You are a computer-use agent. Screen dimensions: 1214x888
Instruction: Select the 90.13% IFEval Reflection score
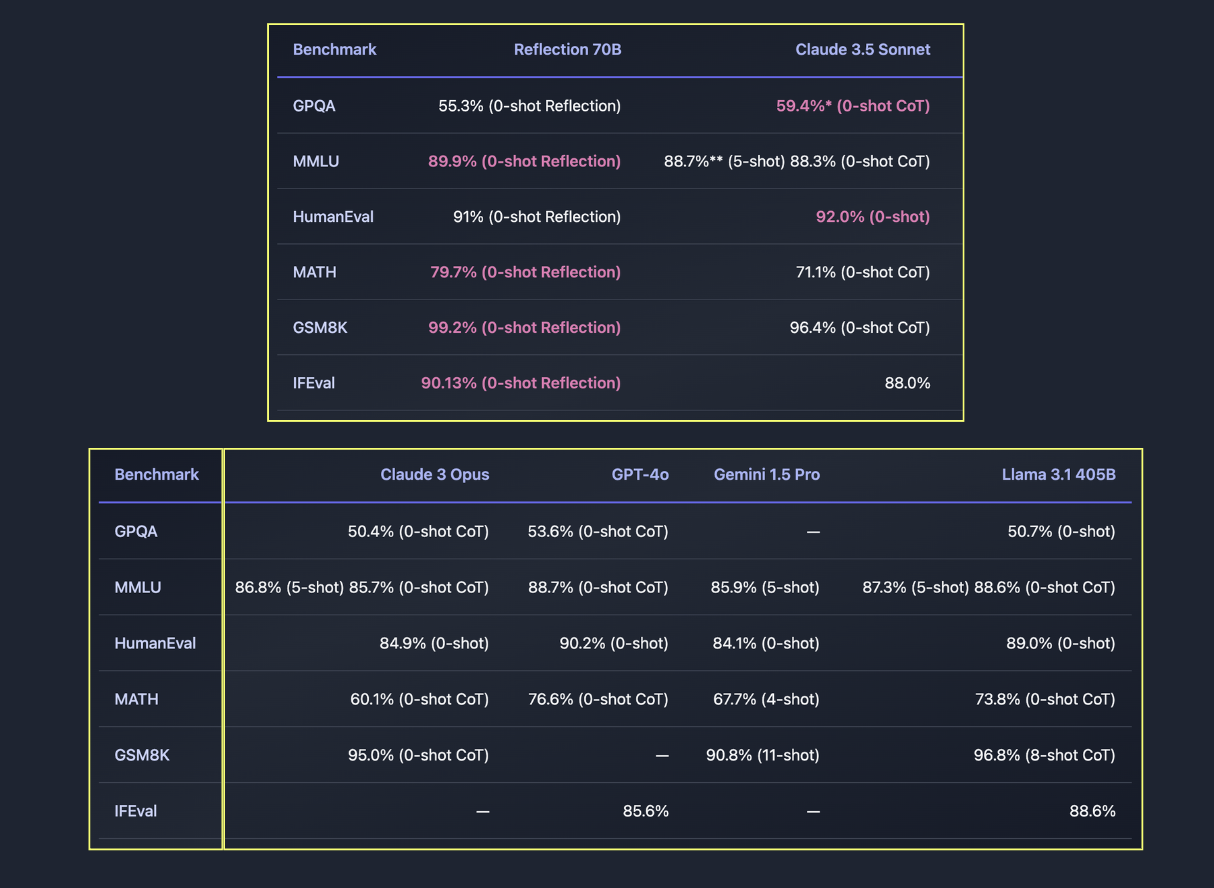(520, 383)
